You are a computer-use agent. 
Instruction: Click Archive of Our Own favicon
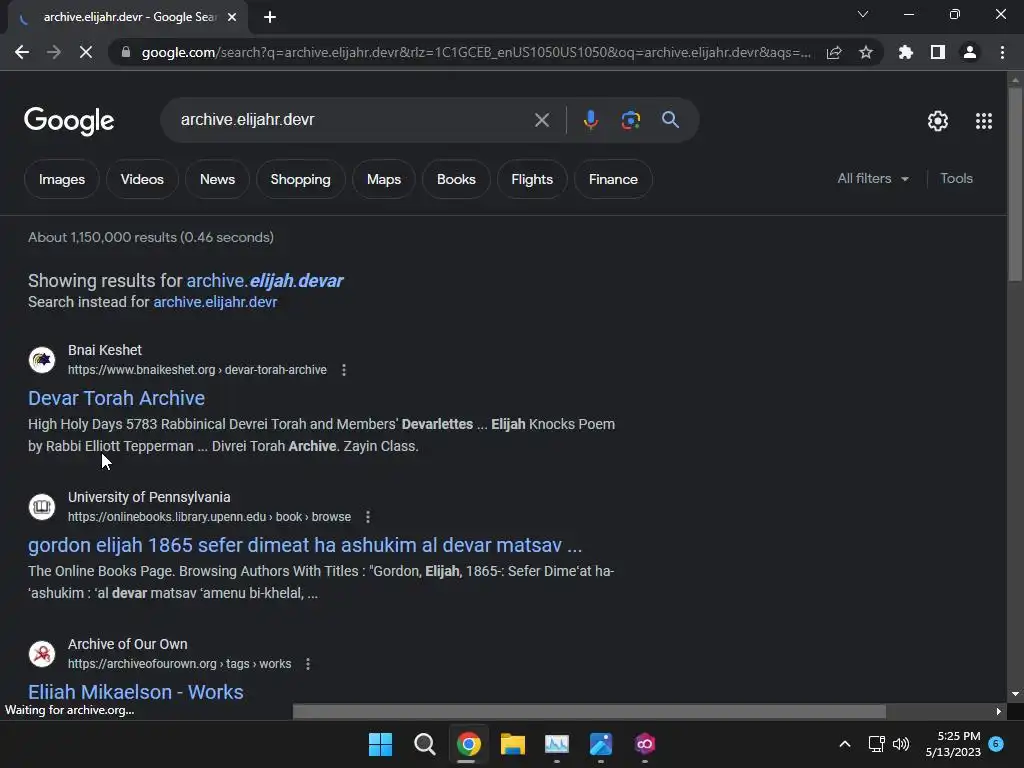[x=42, y=654]
